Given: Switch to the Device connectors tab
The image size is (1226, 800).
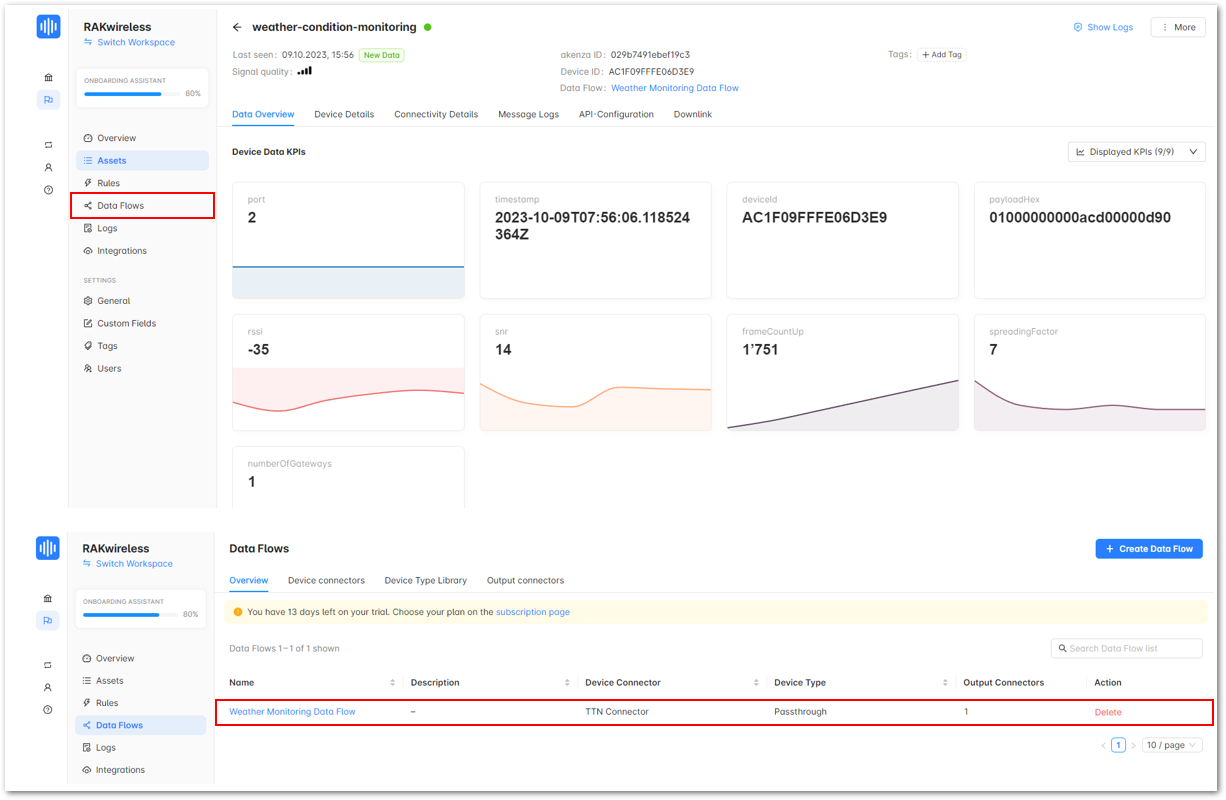Looking at the screenshot, I should point(326,580).
